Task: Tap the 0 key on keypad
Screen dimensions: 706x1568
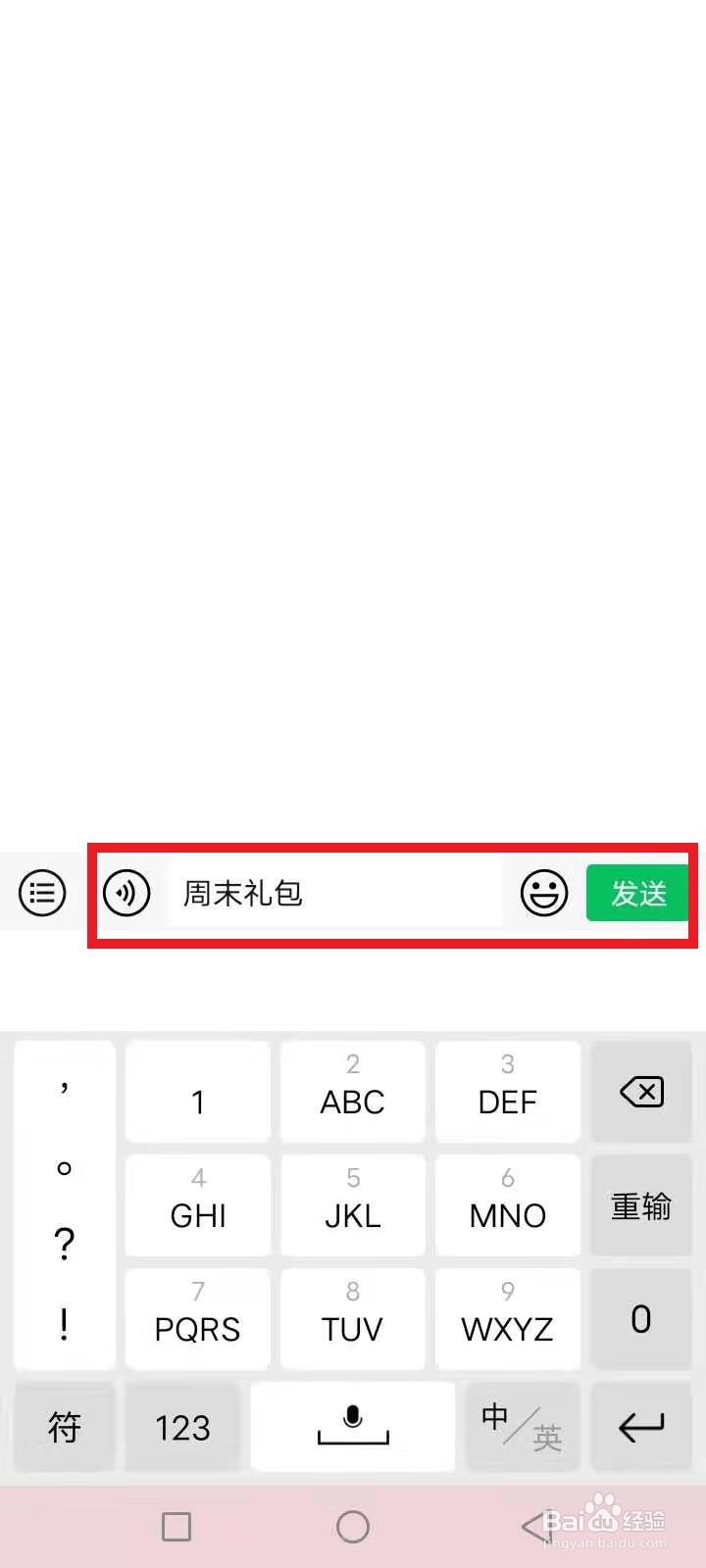Action: [x=641, y=1319]
